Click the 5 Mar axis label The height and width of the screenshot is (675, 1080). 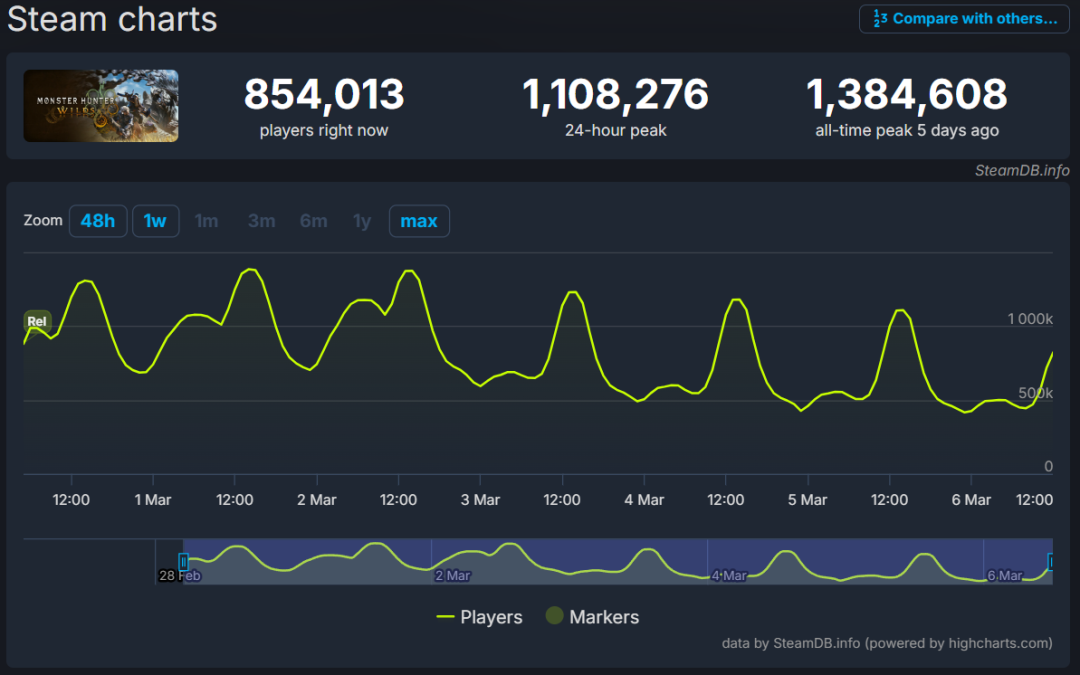[807, 500]
